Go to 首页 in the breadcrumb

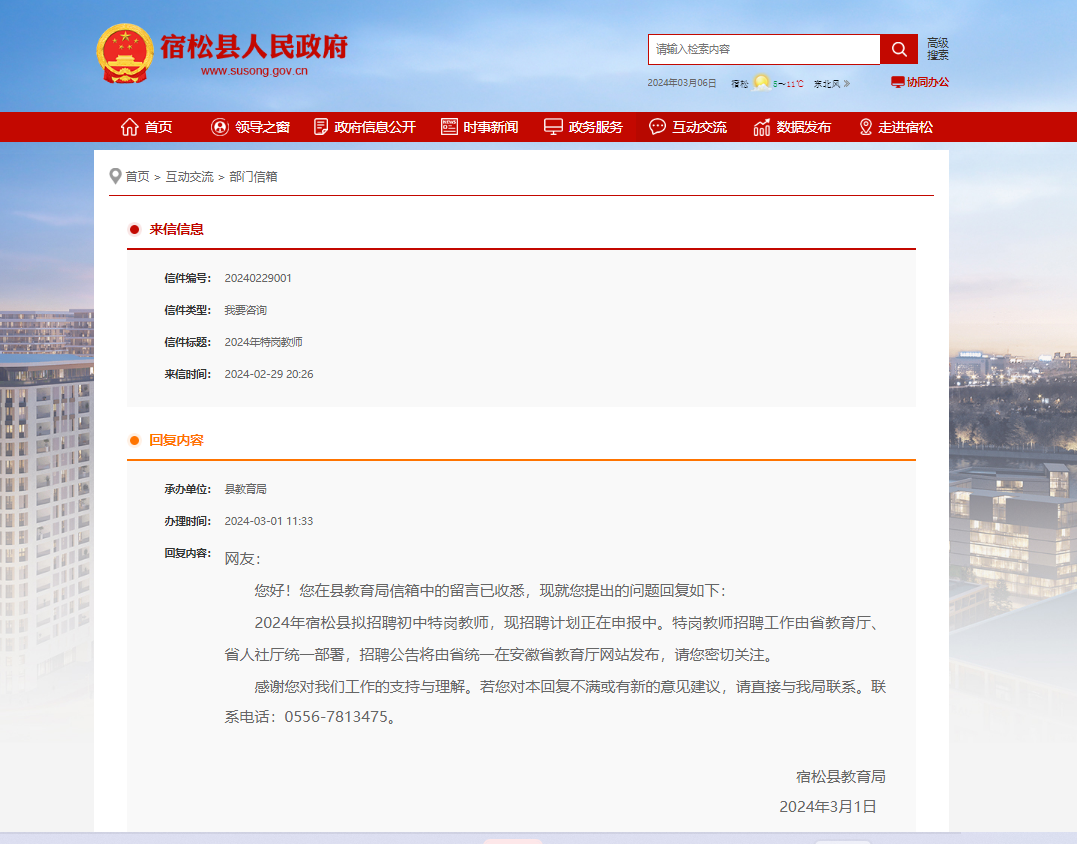pos(137,177)
